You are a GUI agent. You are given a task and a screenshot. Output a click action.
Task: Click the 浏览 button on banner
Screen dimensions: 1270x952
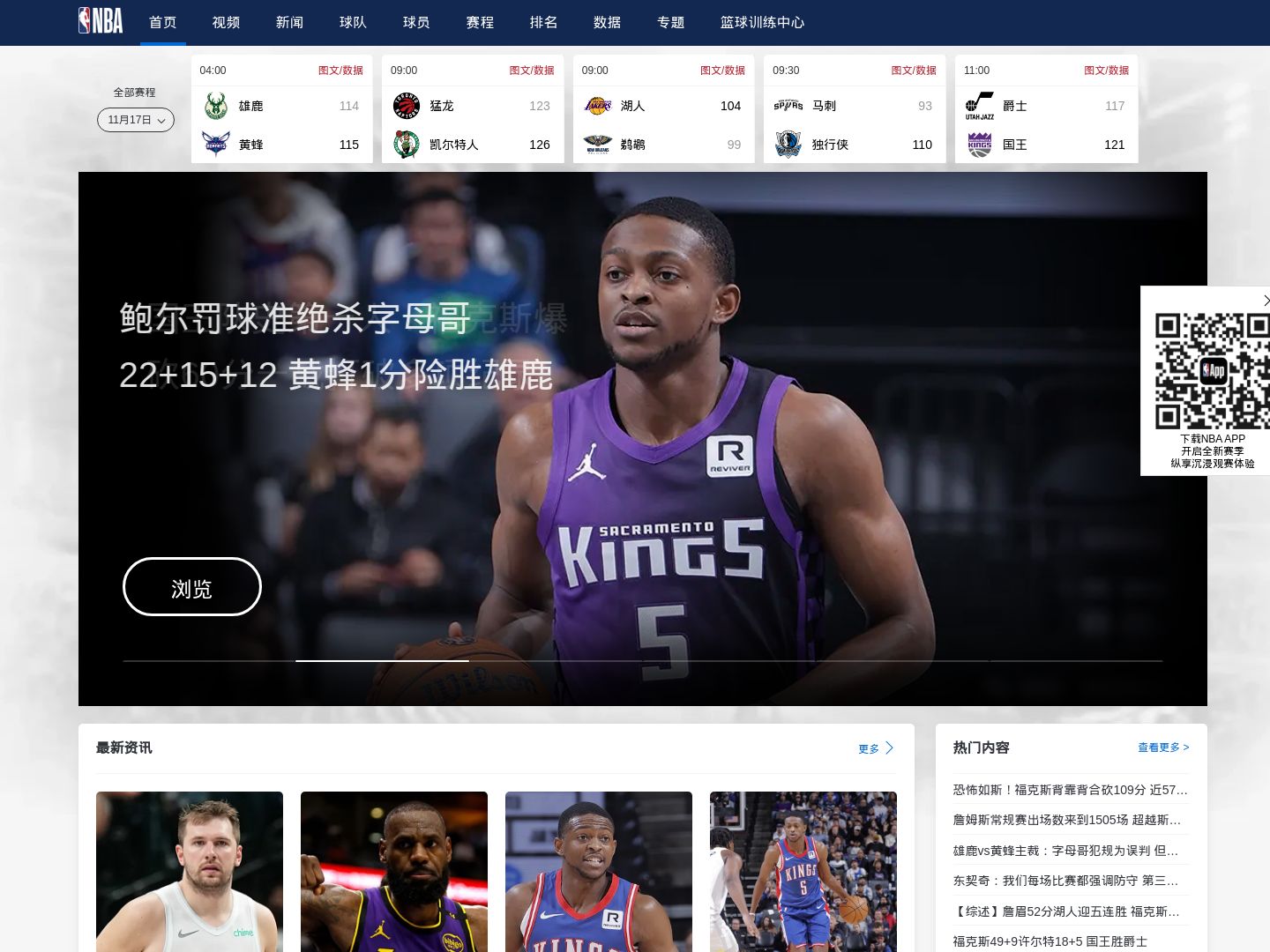click(192, 587)
